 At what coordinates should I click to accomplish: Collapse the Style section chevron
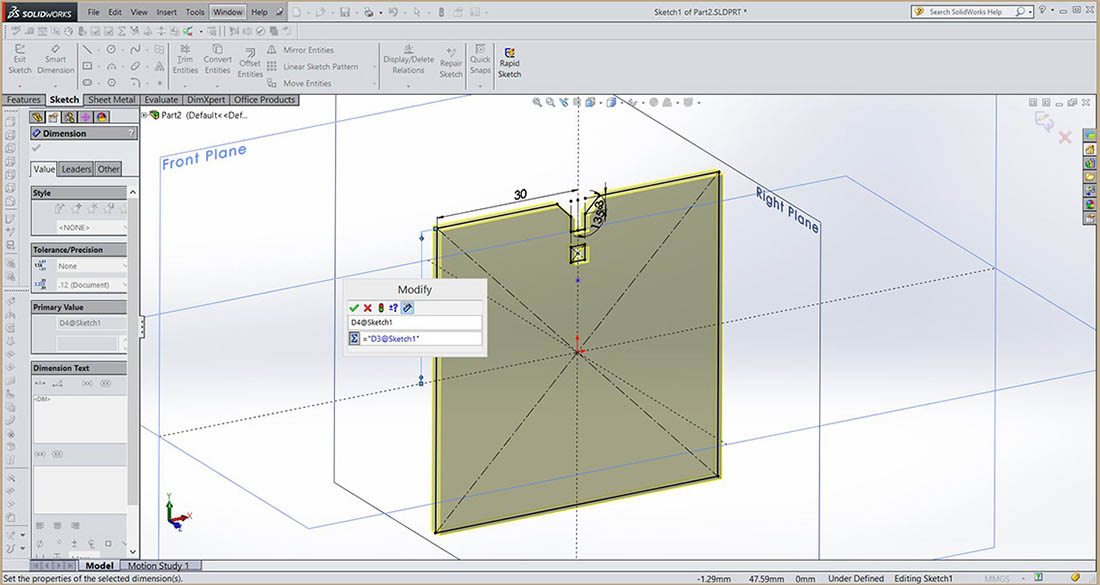[132, 192]
